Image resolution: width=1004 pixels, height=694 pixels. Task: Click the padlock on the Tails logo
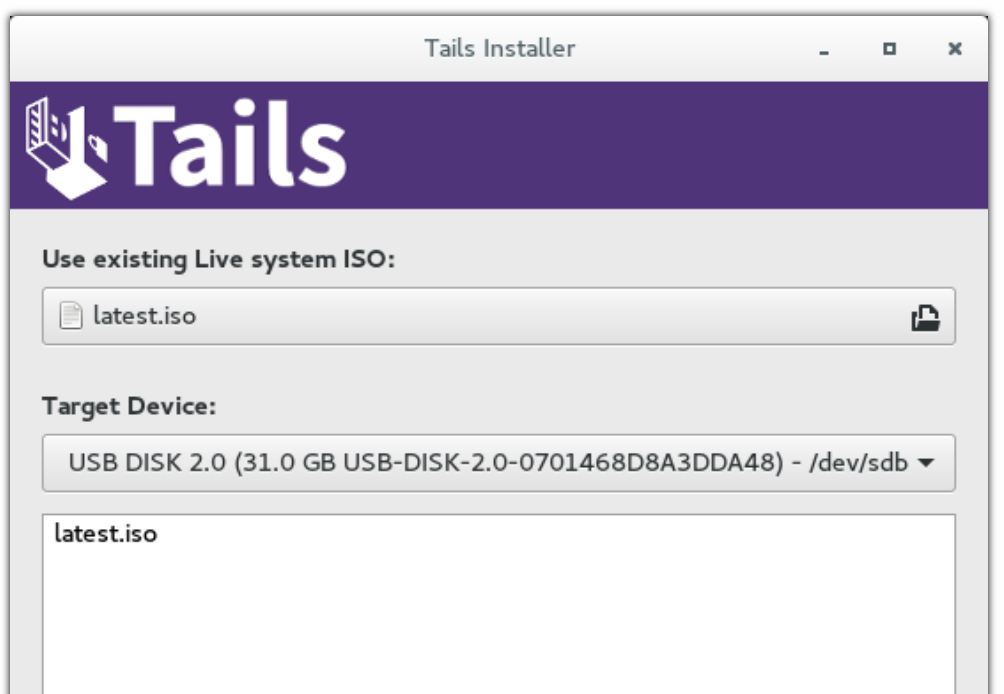97,148
